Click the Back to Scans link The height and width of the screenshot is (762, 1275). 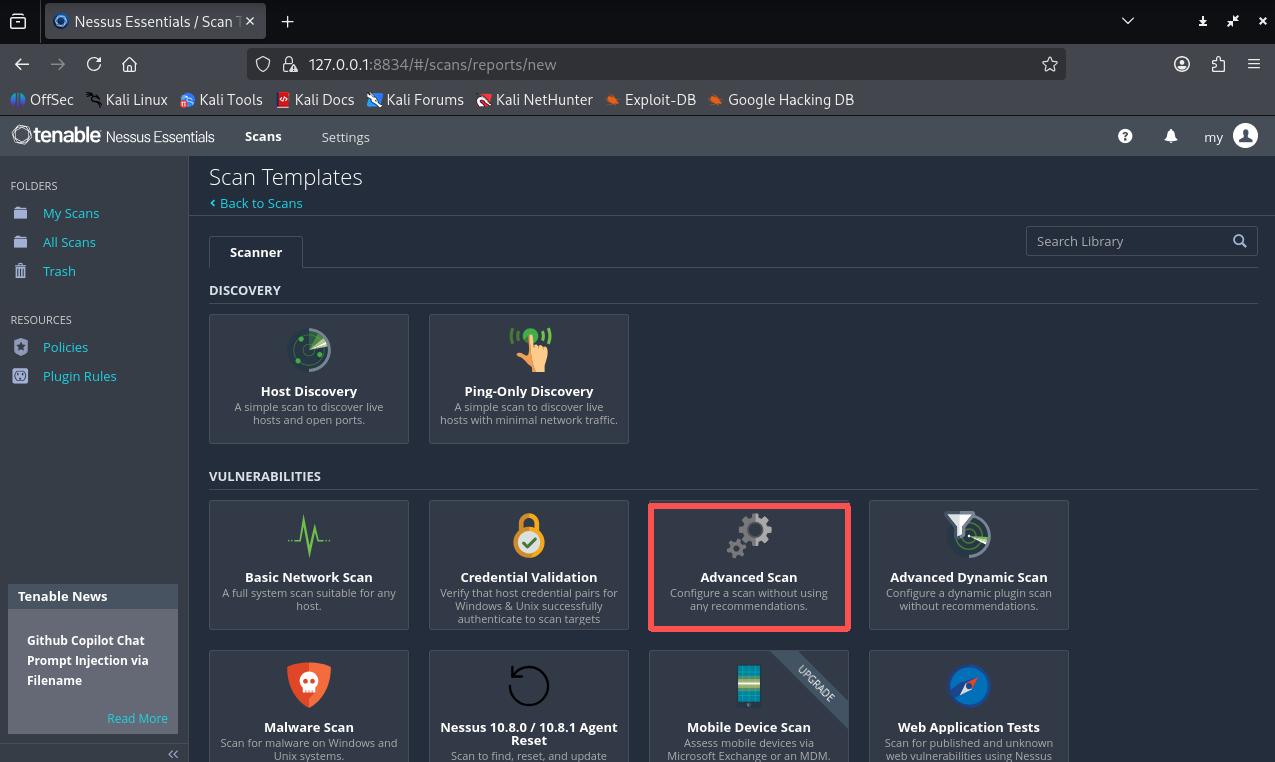(x=256, y=203)
